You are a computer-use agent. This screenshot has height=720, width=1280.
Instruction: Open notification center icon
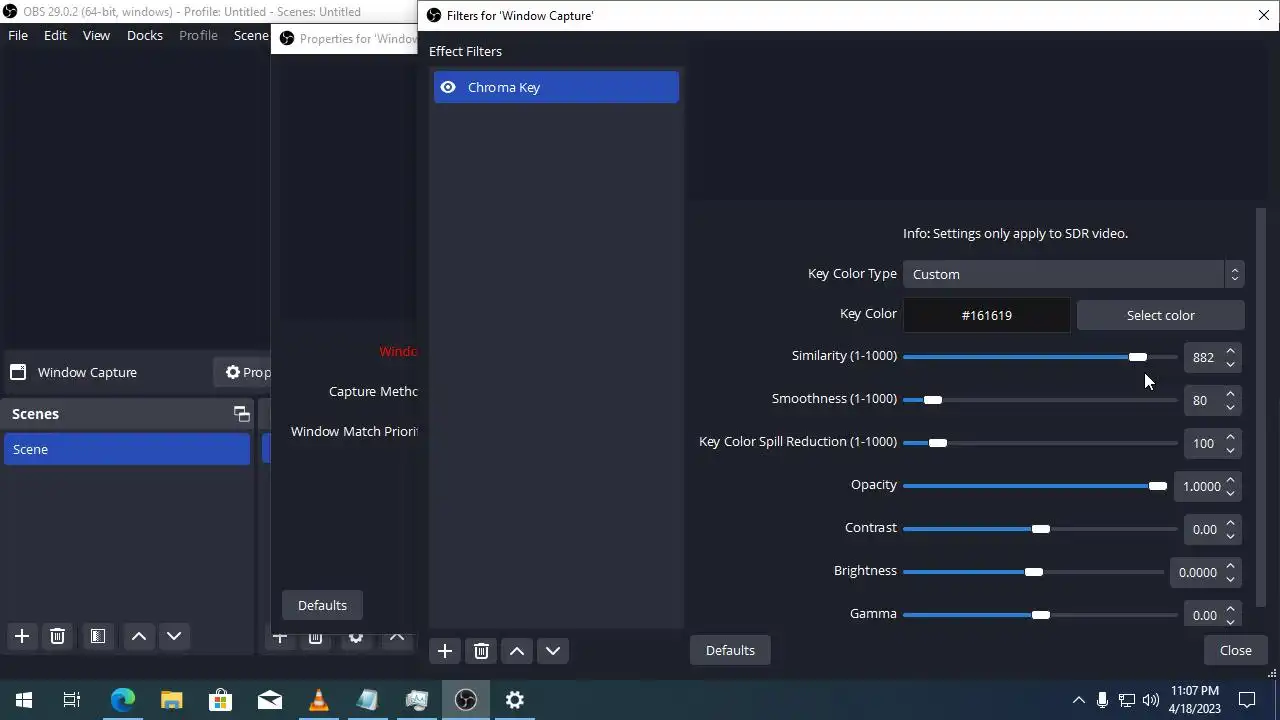(x=1247, y=700)
